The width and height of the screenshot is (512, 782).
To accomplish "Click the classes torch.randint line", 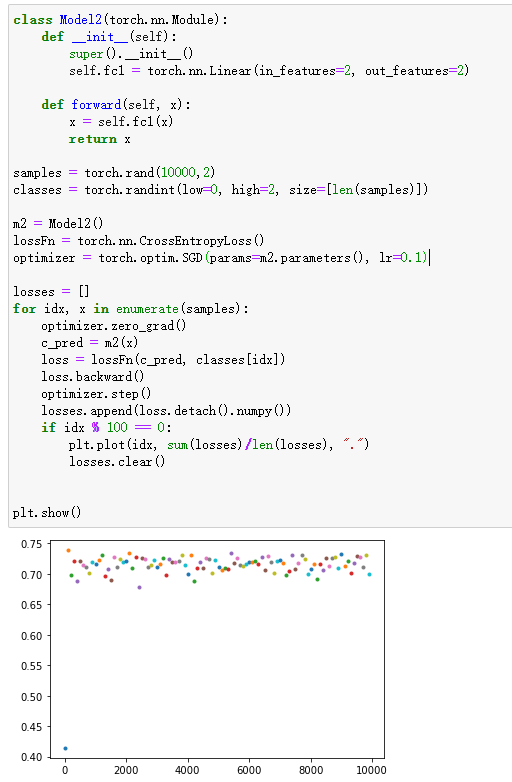I will [x=220, y=190].
